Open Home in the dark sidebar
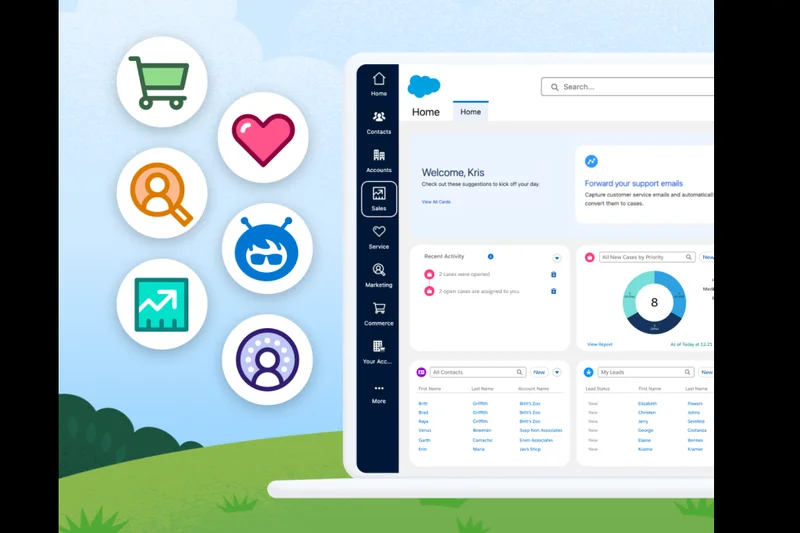Image resolution: width=800 pixels, height=533 pixels. 379,84
